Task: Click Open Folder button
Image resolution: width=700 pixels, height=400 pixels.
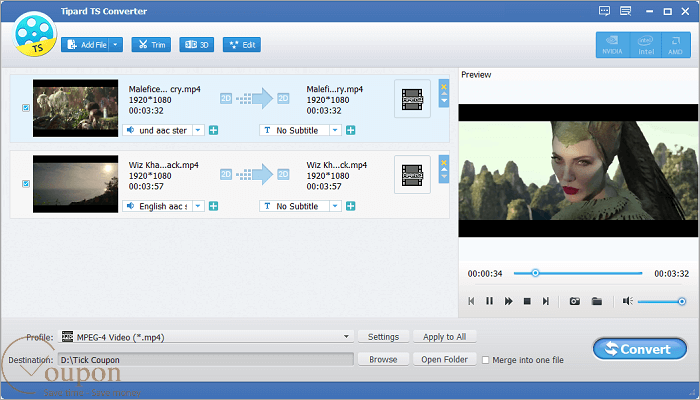Action: 445,359
